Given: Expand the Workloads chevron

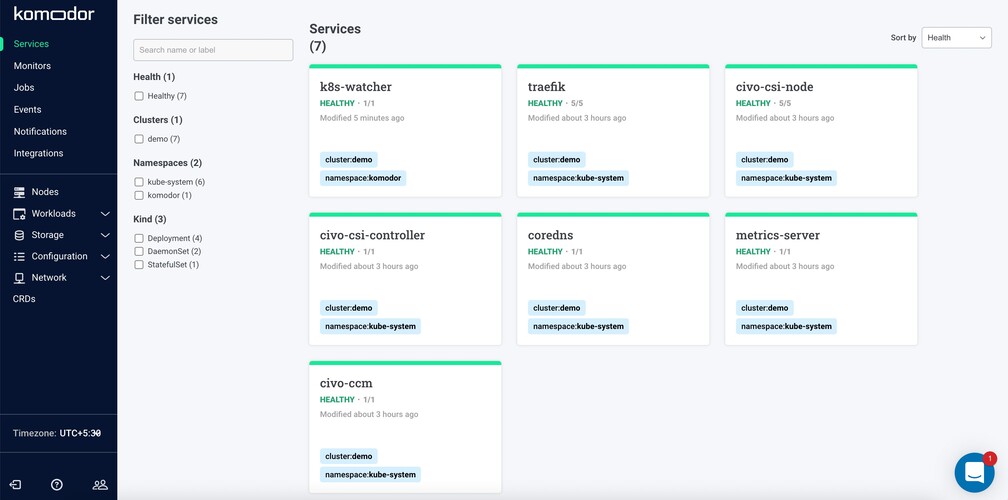Looking at the screenshot, I should click(x=105, y=214).
